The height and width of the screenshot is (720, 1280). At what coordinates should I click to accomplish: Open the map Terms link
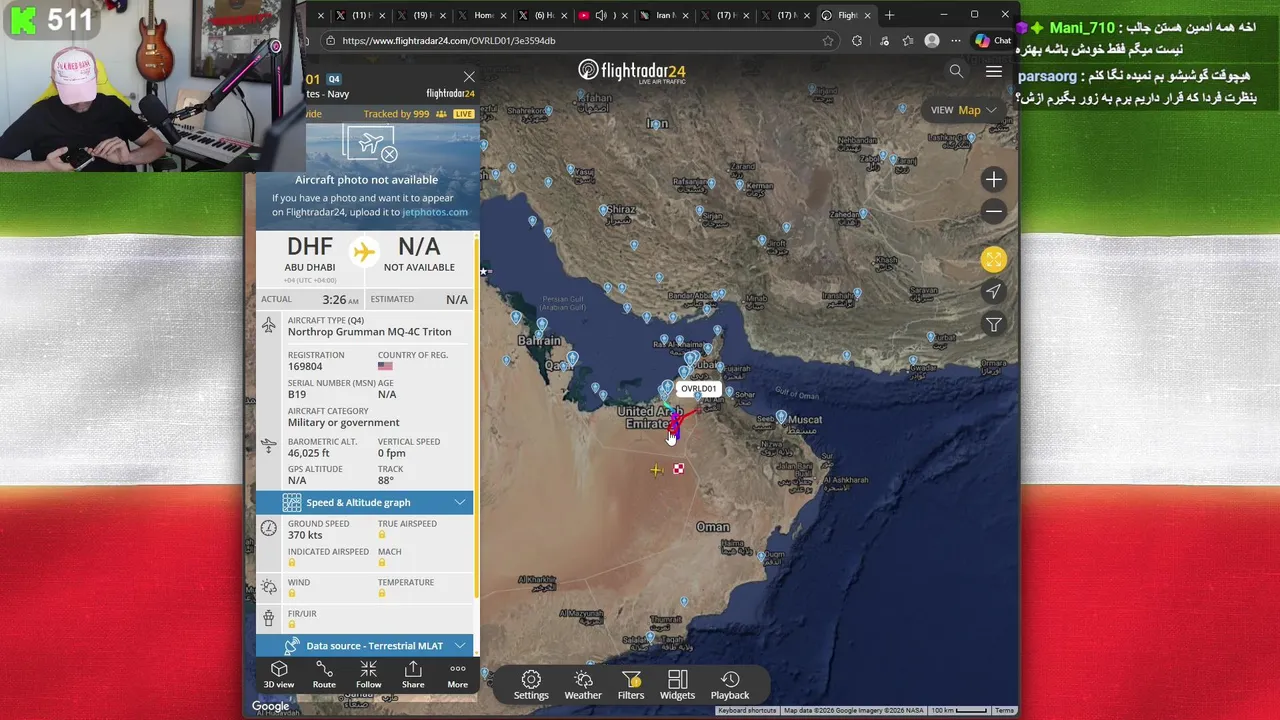[1005, 711]
